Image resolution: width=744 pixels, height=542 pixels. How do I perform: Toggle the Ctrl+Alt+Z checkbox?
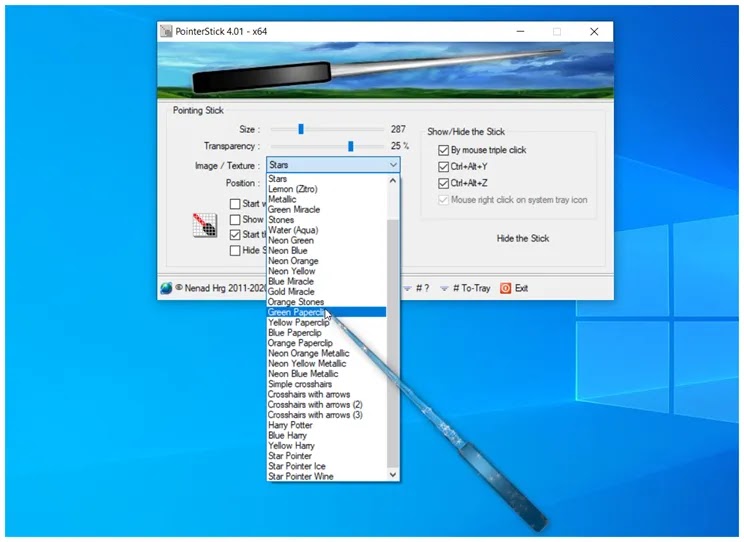pyautogui.click(x=443, y=183)
